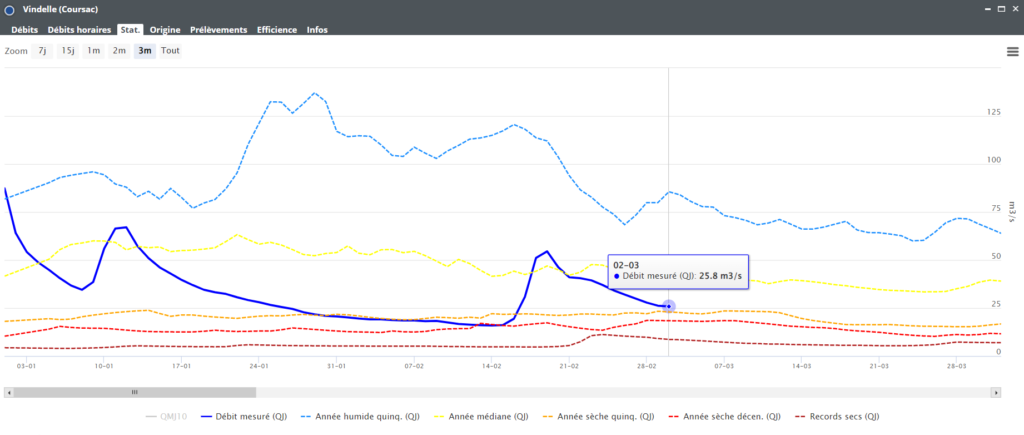Open the chart hamburger export menu
This screenshot has width=1024, height=435.
[x=1013, y=51]
